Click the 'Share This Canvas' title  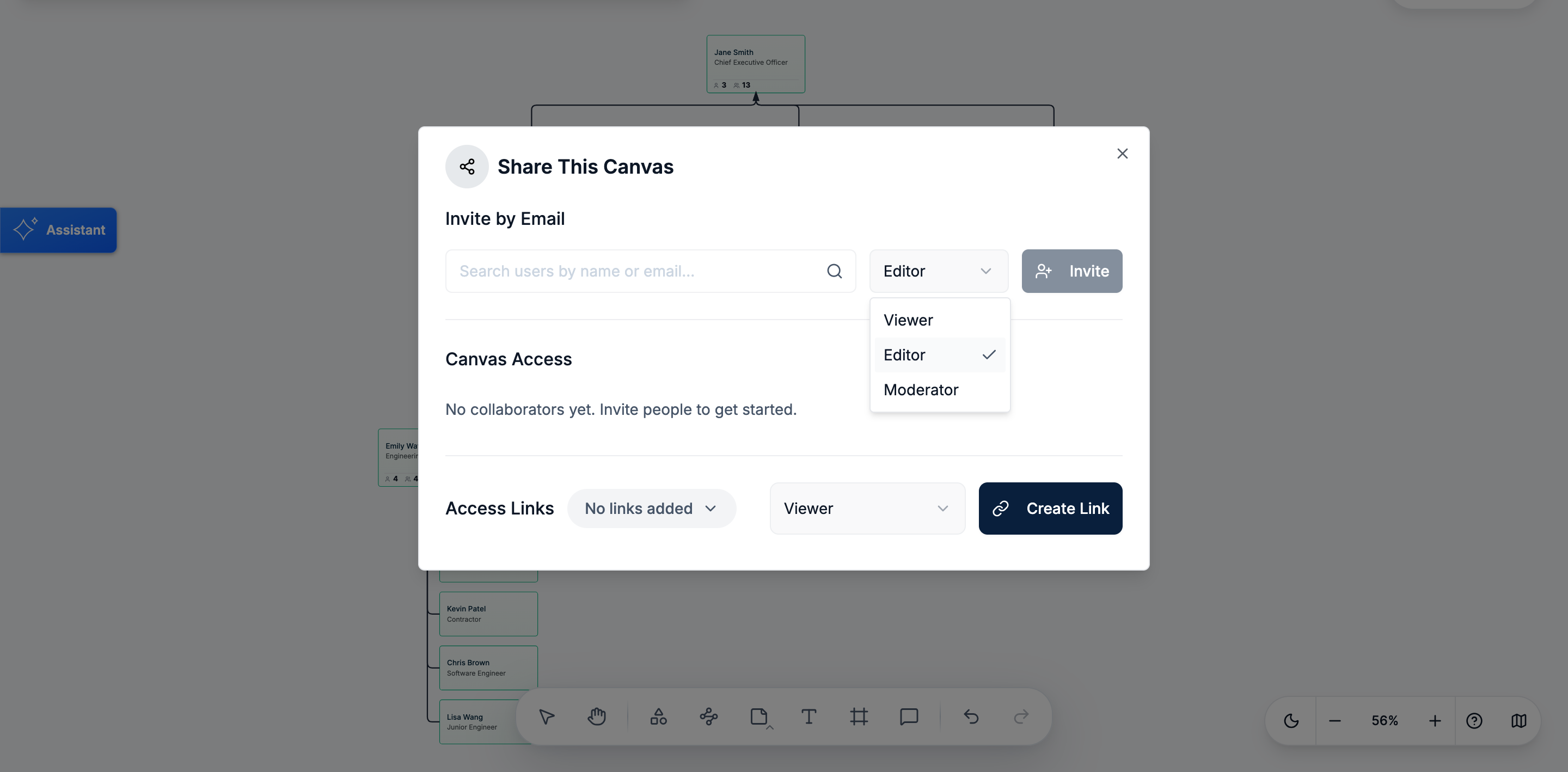(x=585, y=167)
